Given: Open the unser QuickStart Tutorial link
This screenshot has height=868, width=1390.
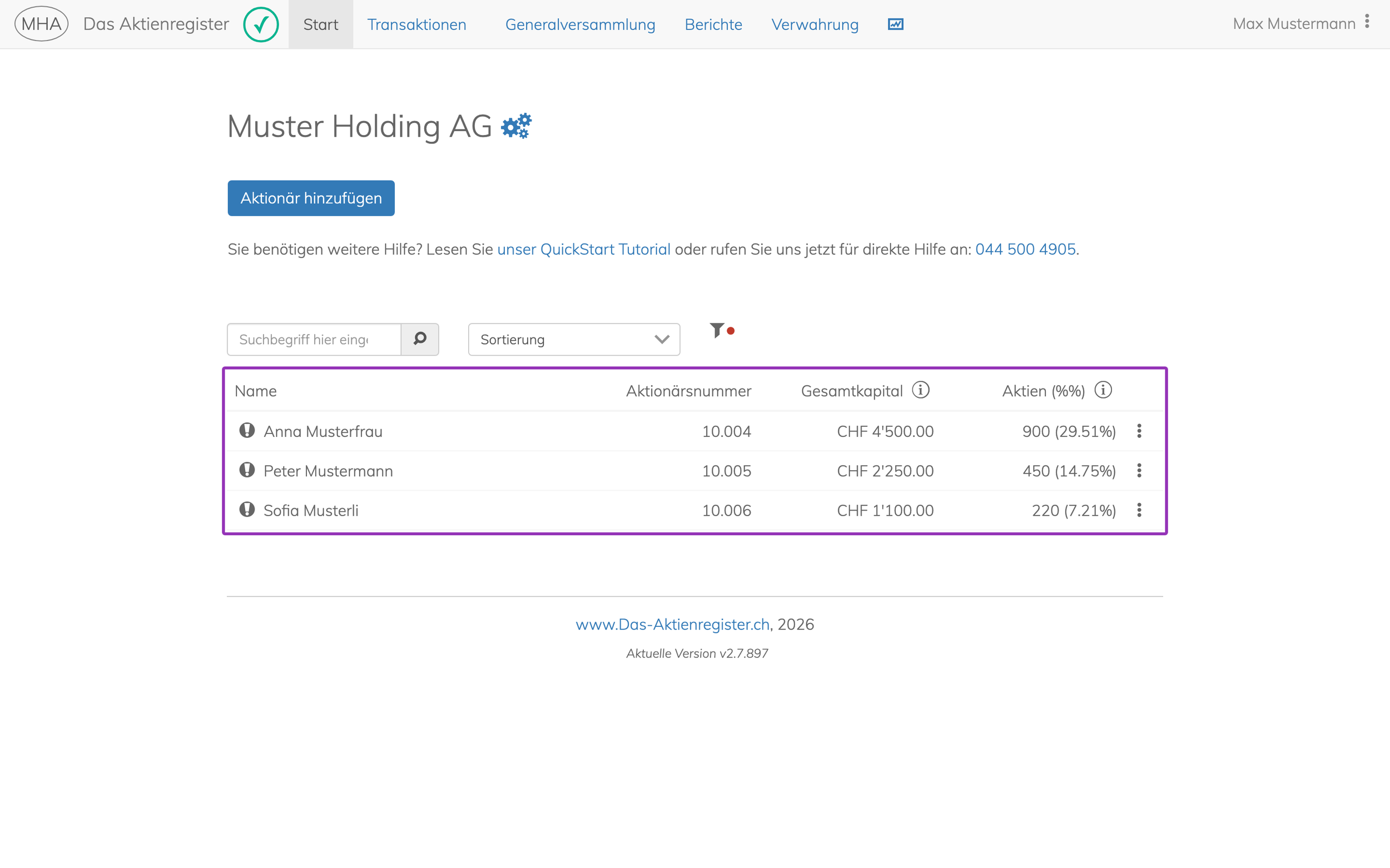Looking at the screenshot, I should click(584, 249).
